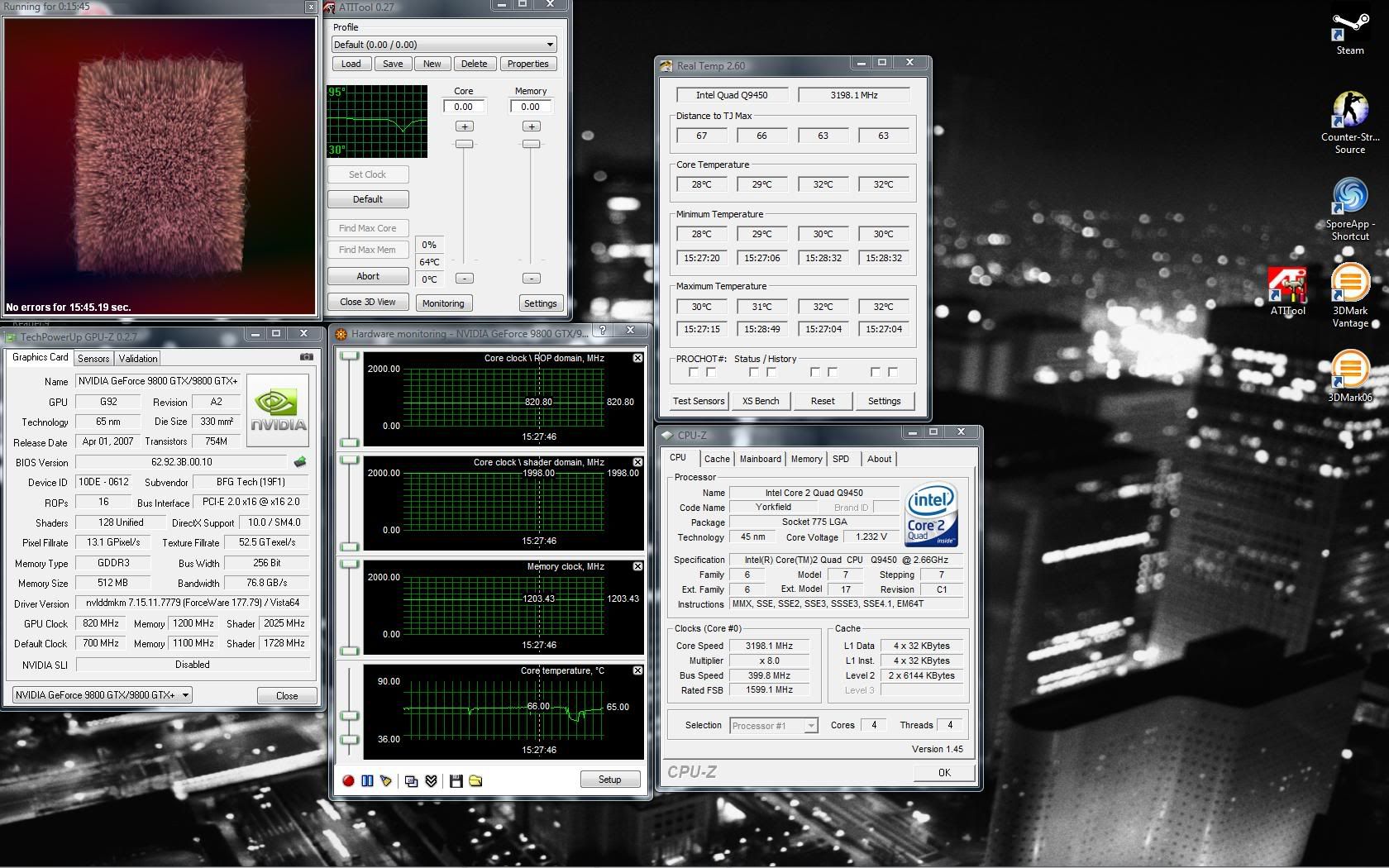Click the Intel Core 2 Quad logo in CPU-Z

932,515
